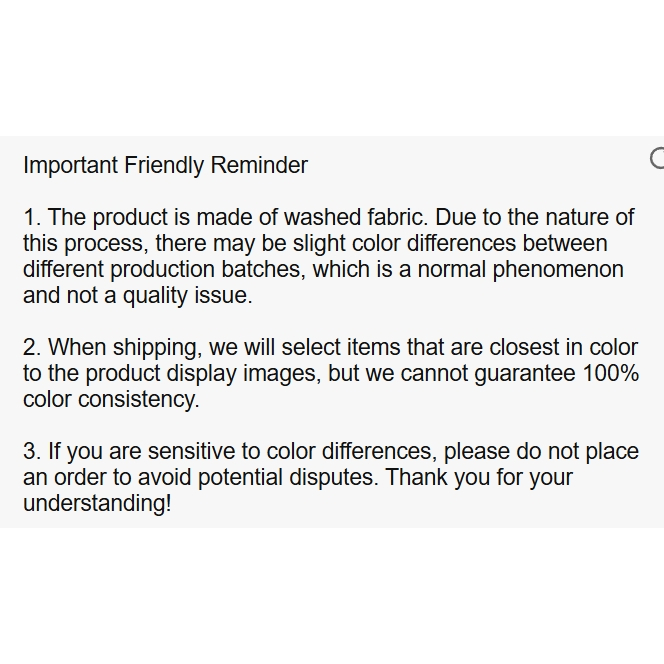The height and width of the screenshot is (664, 664).
Task: Click the "Important Friendly Reminder" heading
Action: click(x=165, y=165)
